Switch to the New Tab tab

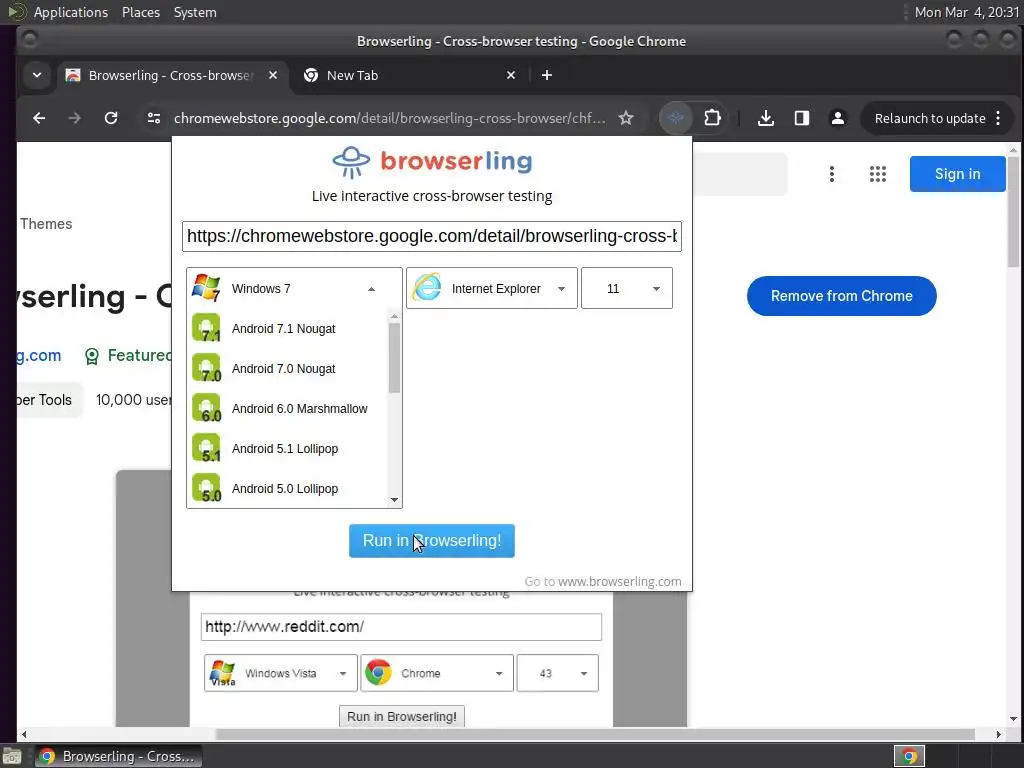(408, 75)
